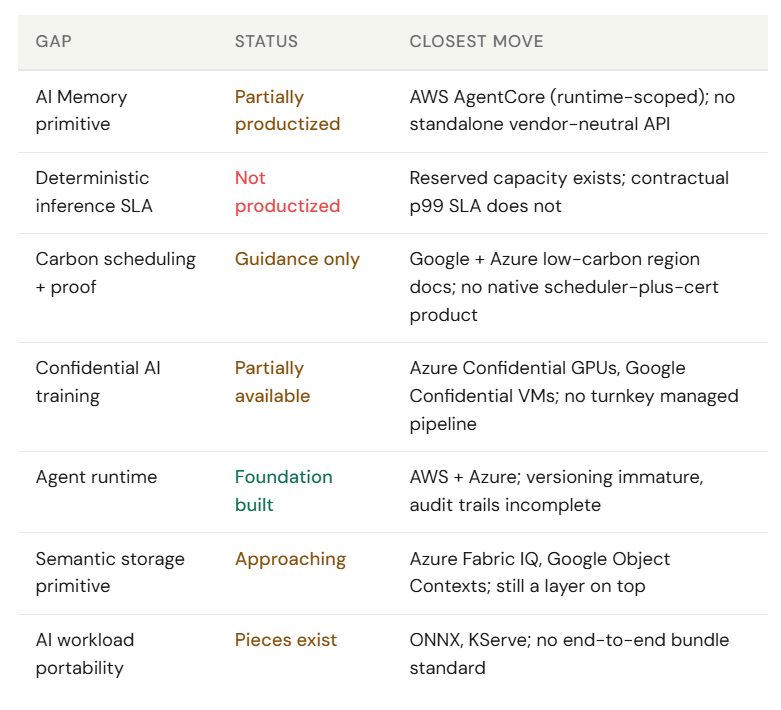The height and width of the screenshot is (710, 781).
Task: Select the AI Memory primitive cell
Action: click(x=81, y=111)
